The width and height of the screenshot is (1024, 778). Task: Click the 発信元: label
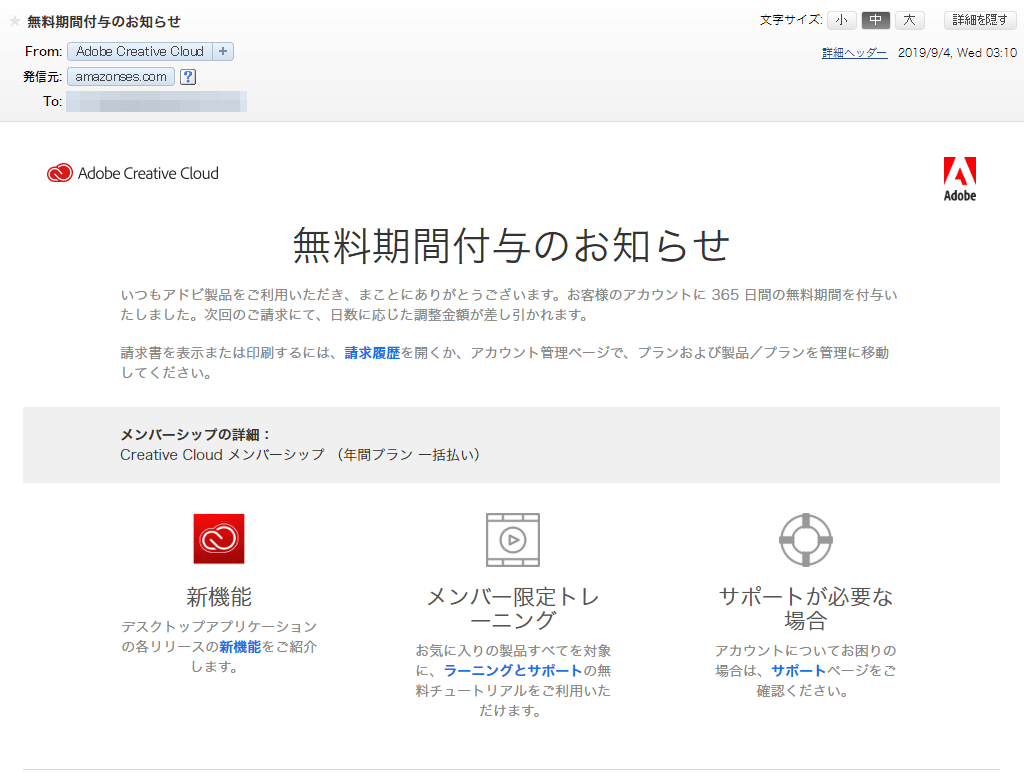pyautogui.click(x=42, y=77)
